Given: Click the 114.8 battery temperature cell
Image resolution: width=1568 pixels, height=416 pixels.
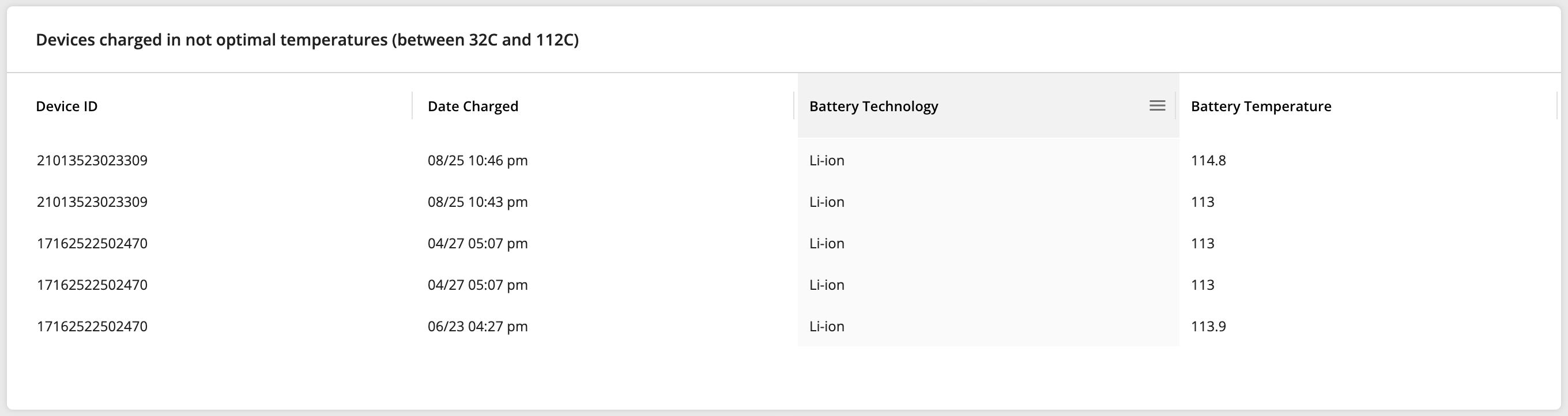Looking at the screenshot, I should [1208, 161].
